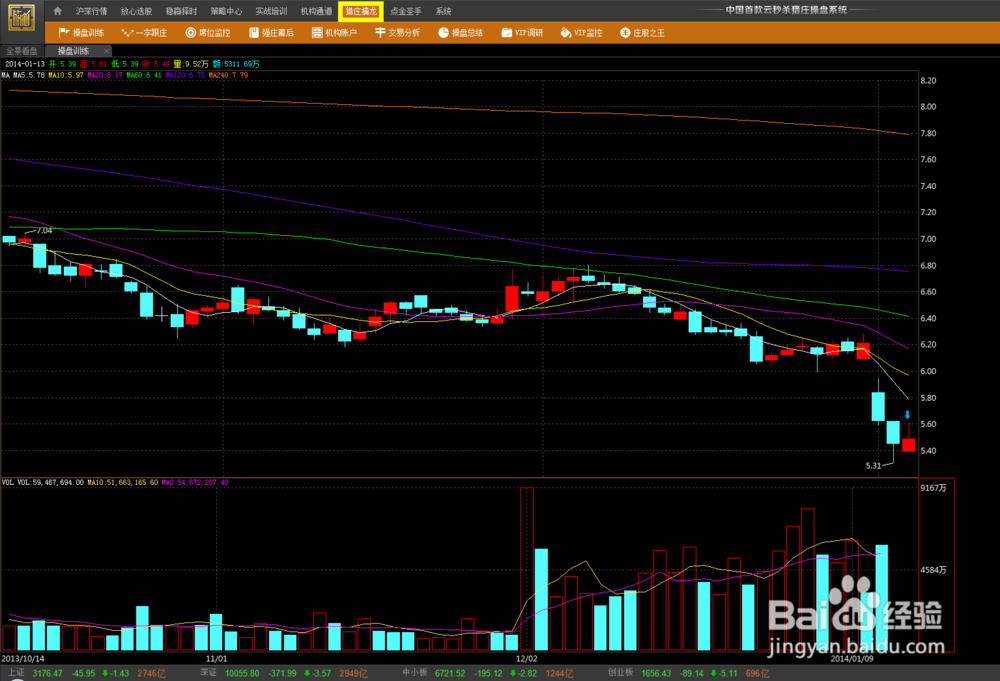Click the gold application logo
The image size is (1000, 681).
pyautogui.click(x=21, y=18)
